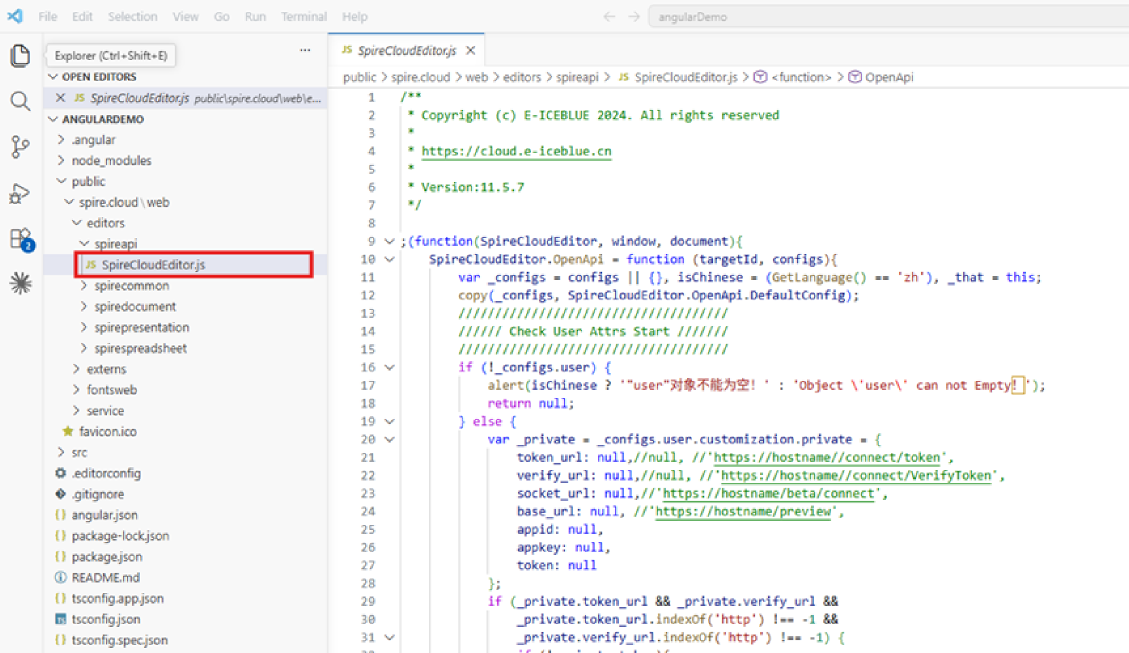Open https://cloud.e-iceblue.cn link in comment
1129x653 pixels.
[516, 151]
